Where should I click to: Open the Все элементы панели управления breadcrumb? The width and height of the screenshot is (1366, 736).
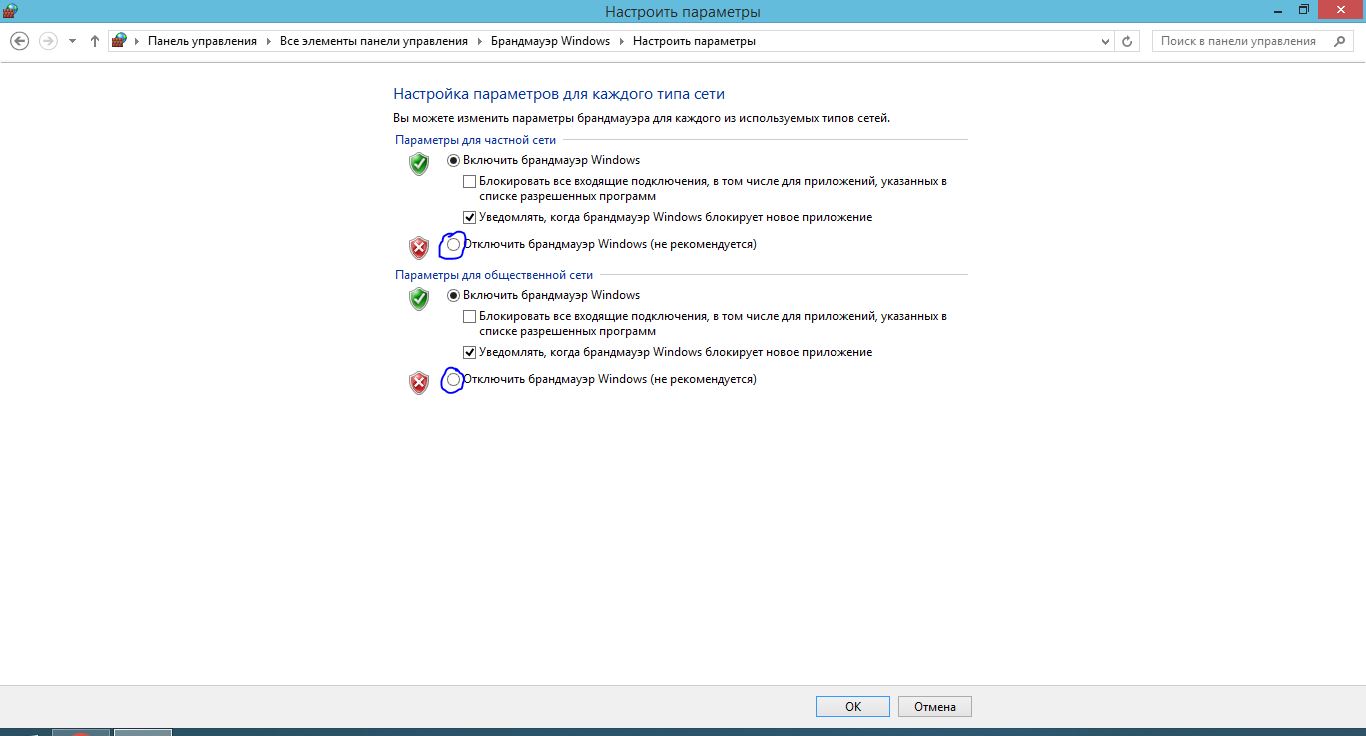(x=374, y=41)
